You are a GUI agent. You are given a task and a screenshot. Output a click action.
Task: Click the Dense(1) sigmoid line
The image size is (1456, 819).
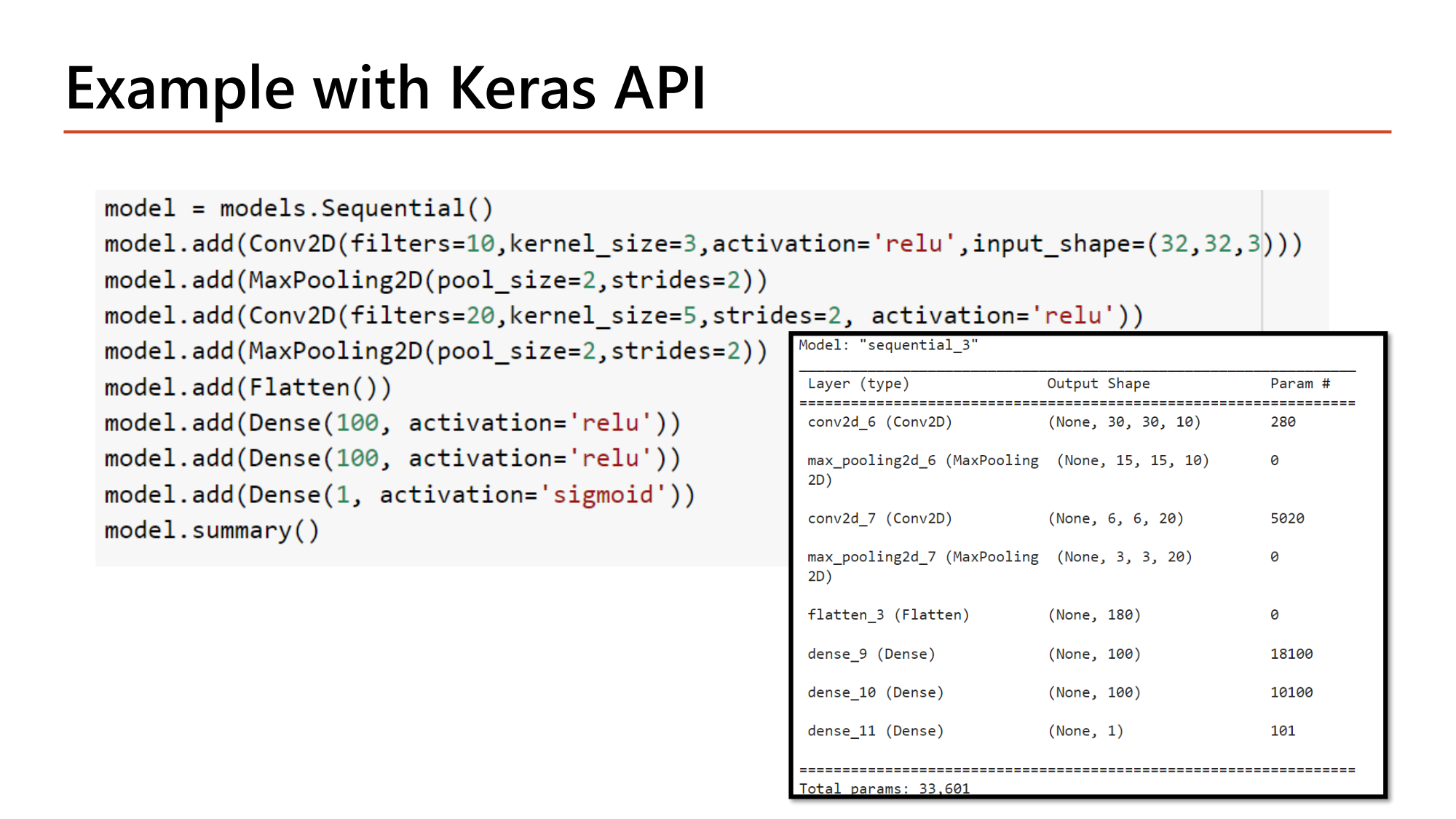coord(400,495)
